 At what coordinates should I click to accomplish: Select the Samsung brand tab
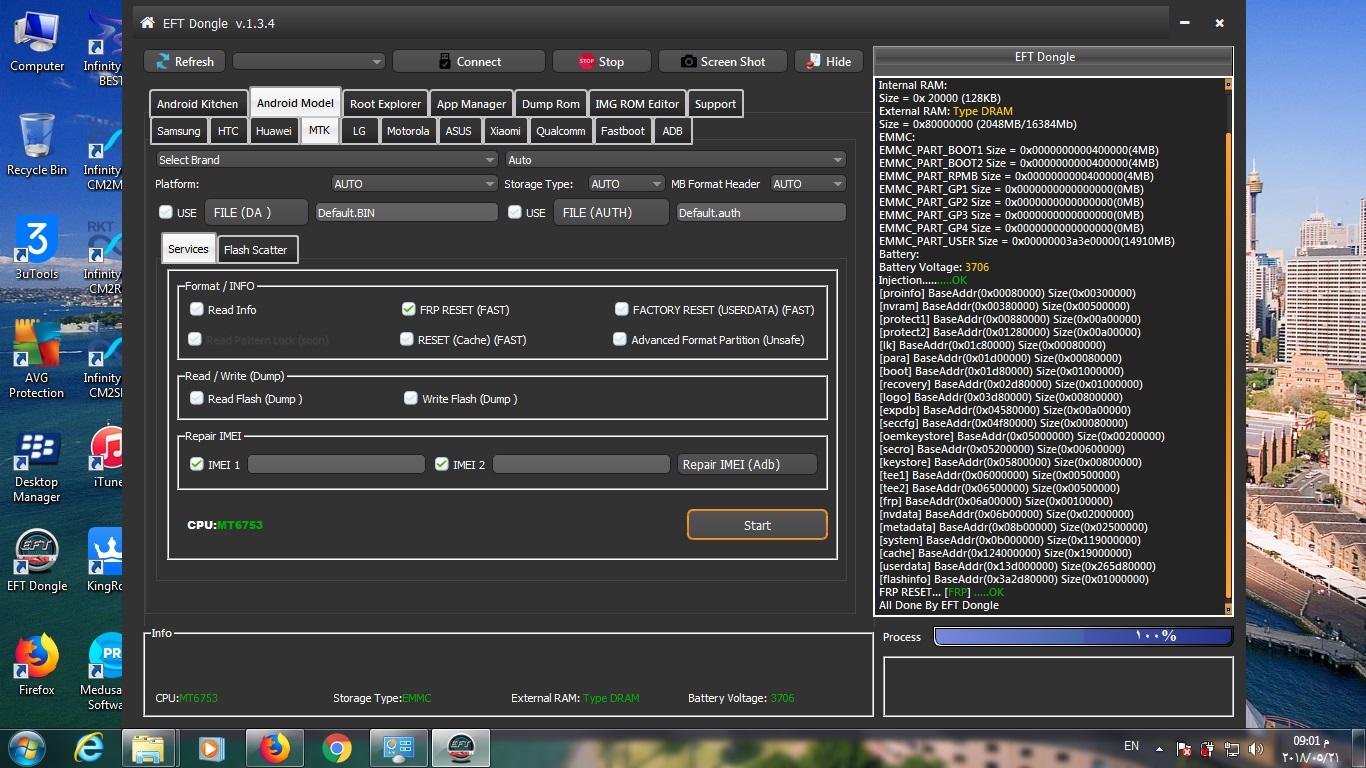179,131
